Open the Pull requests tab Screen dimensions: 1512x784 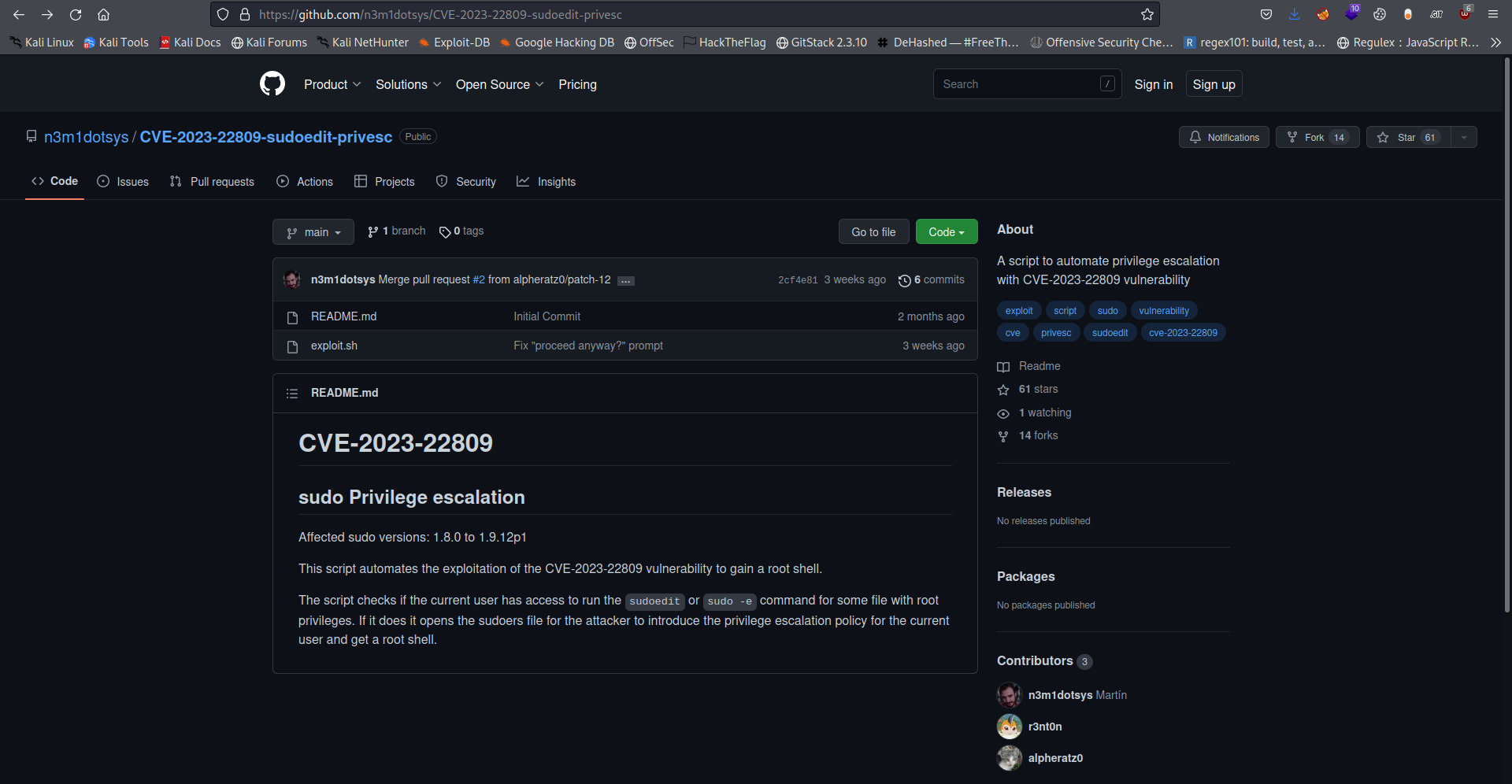point(212,182)
